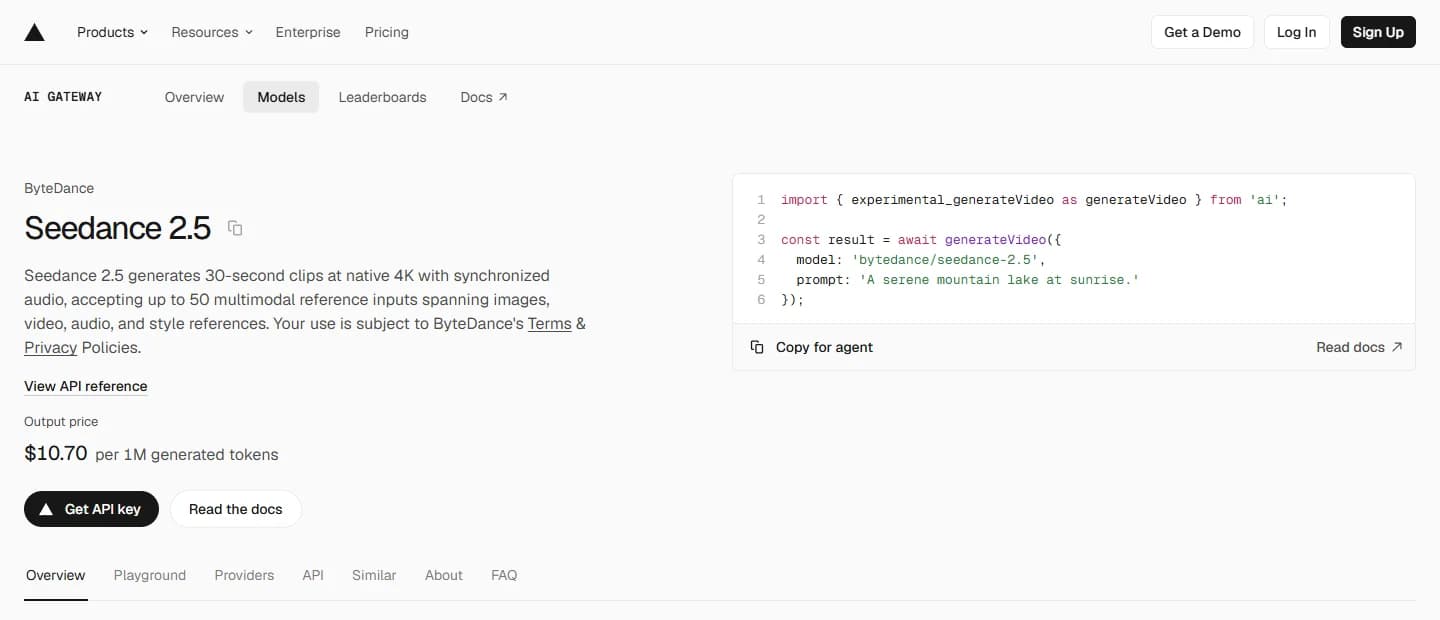
Task: Click the copy icon beside Copy for agent
Action: click(x=757, y=347)
